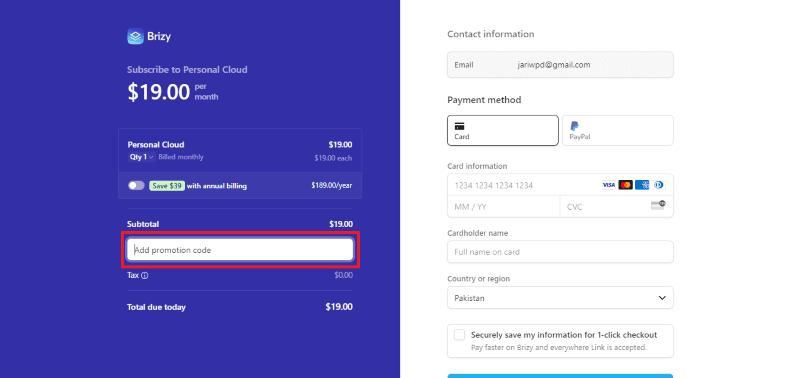The height and width of the screenshot is (378, 800).
Task: Click the PayPal logo icon
Action: point(574,126)
